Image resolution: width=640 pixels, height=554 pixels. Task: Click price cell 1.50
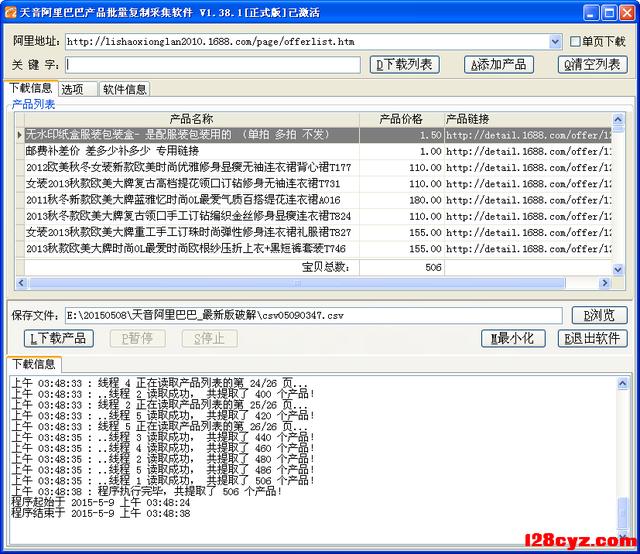point(402,135)
